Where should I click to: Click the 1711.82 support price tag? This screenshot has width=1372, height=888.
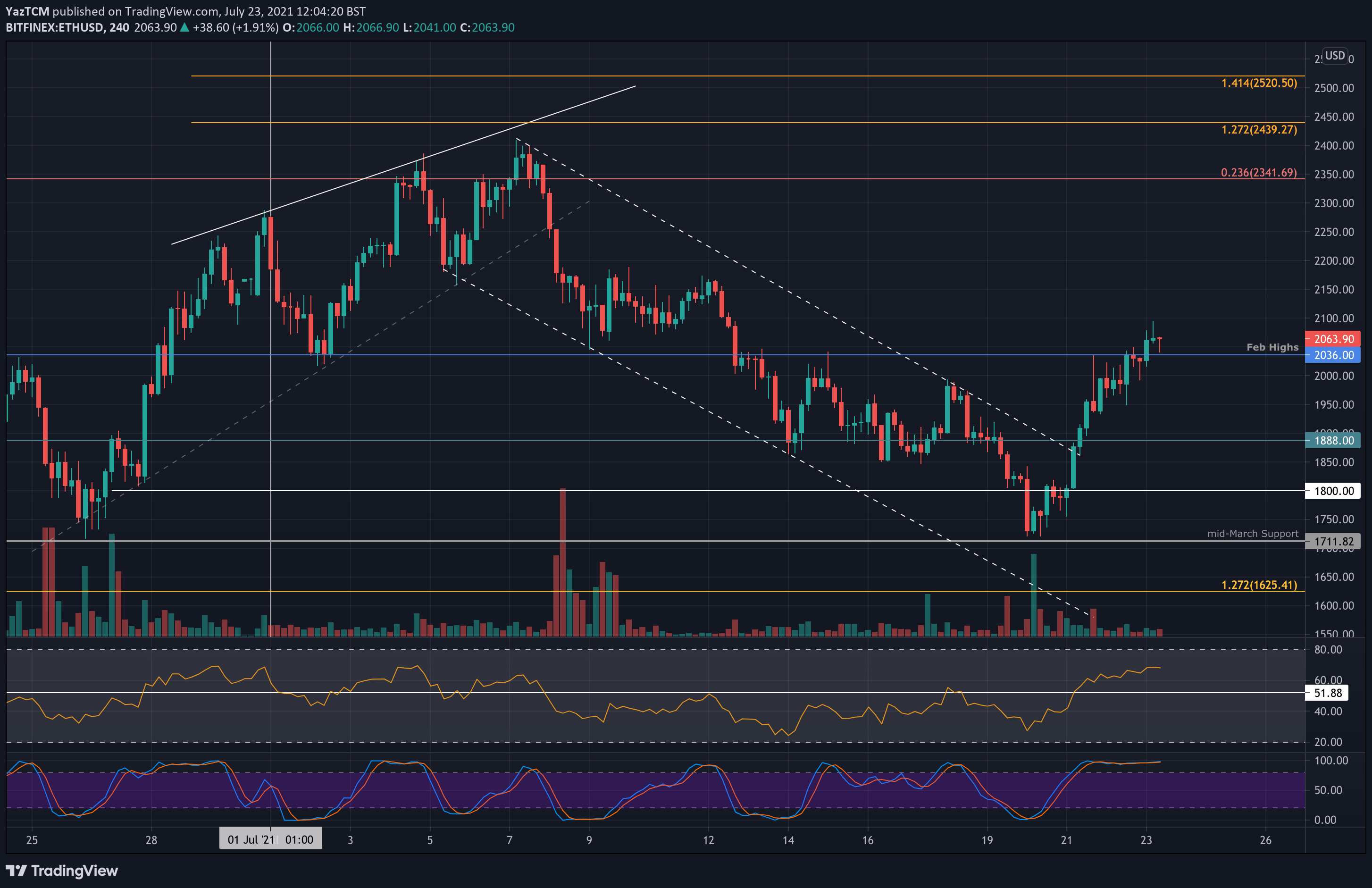point(1333,542)
